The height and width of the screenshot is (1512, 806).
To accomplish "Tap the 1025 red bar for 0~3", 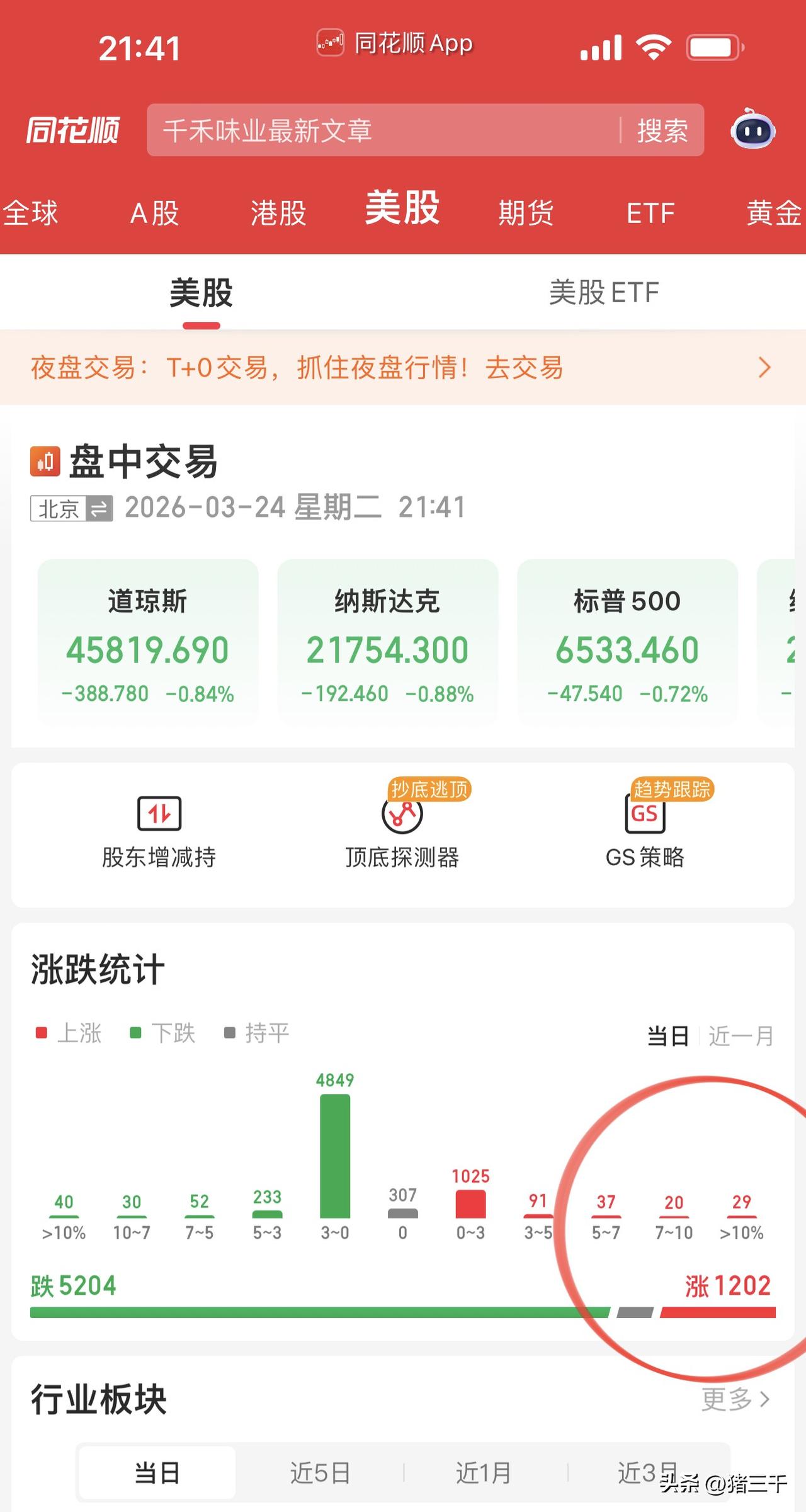I will (x=471, y=1205).
